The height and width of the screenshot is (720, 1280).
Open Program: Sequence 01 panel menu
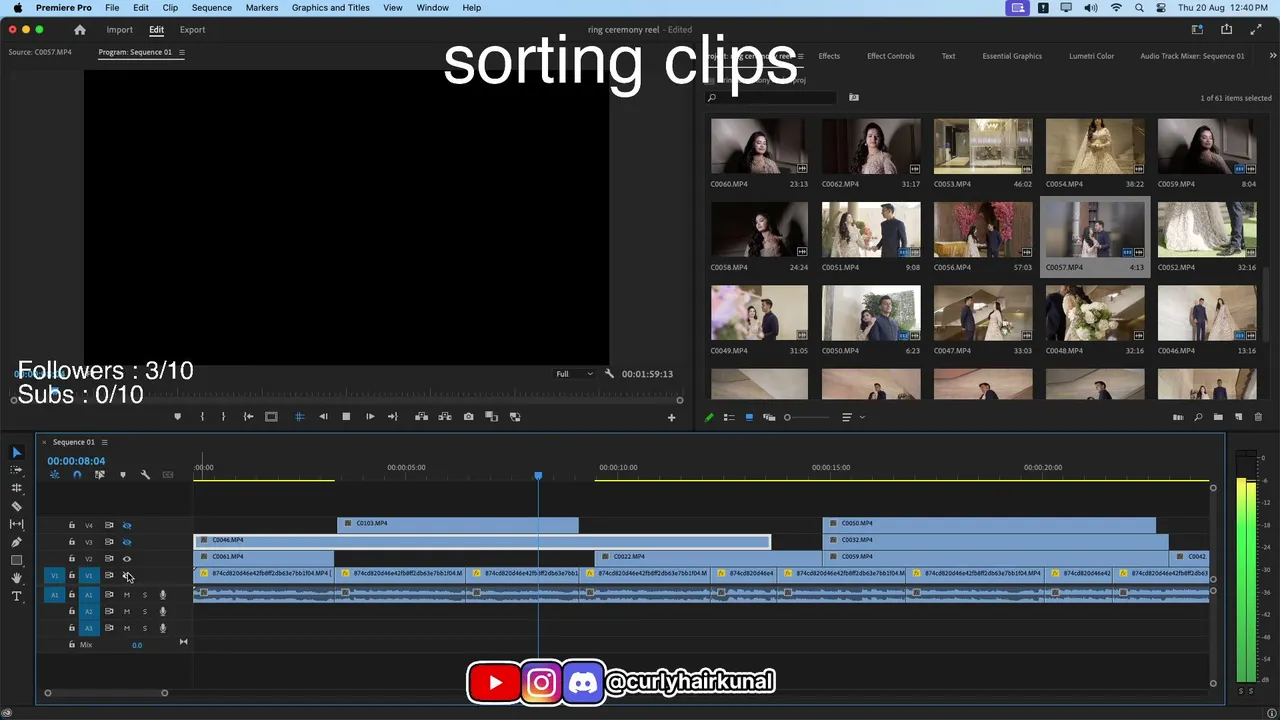(181, 52)
